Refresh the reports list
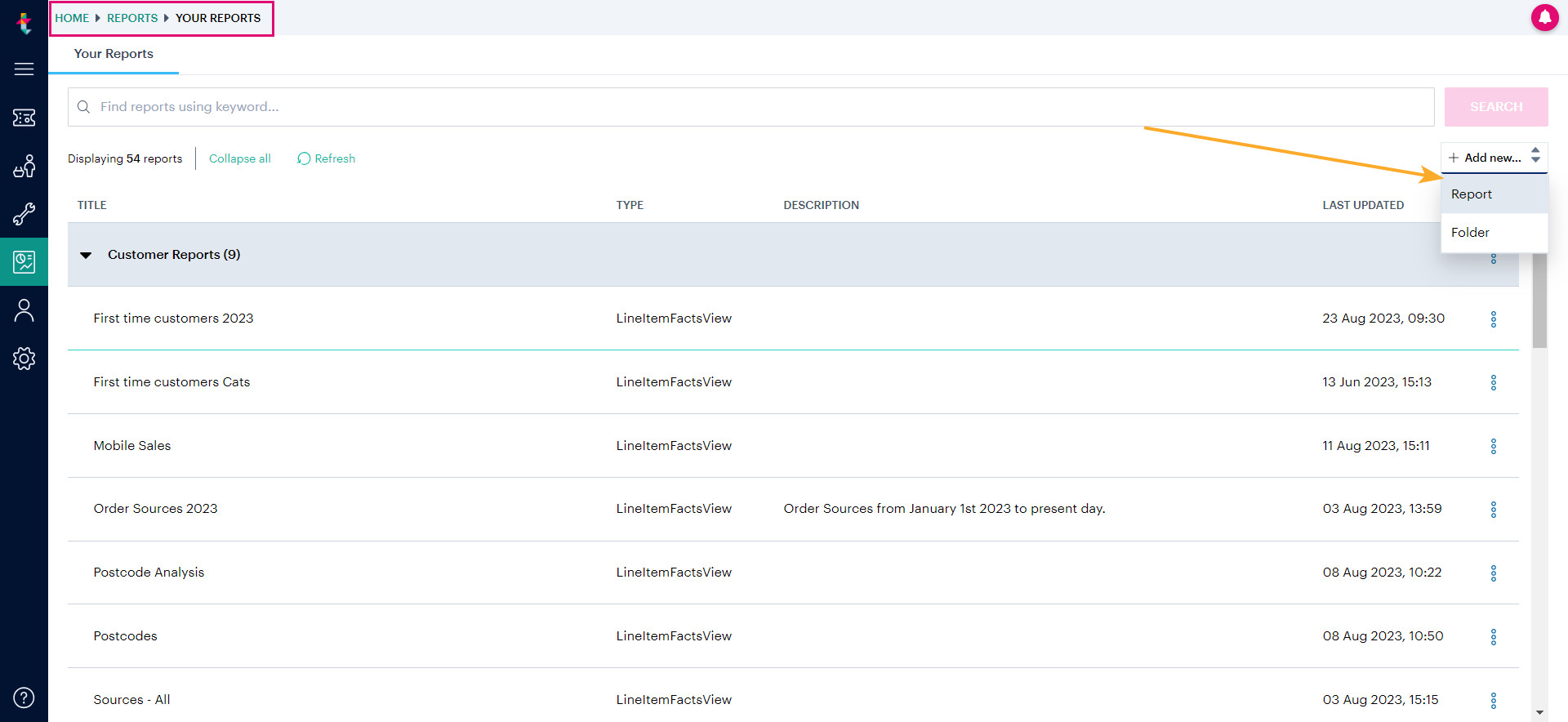Image resolution: width=1568 pixels, height=722 pixels. point(327,158)
